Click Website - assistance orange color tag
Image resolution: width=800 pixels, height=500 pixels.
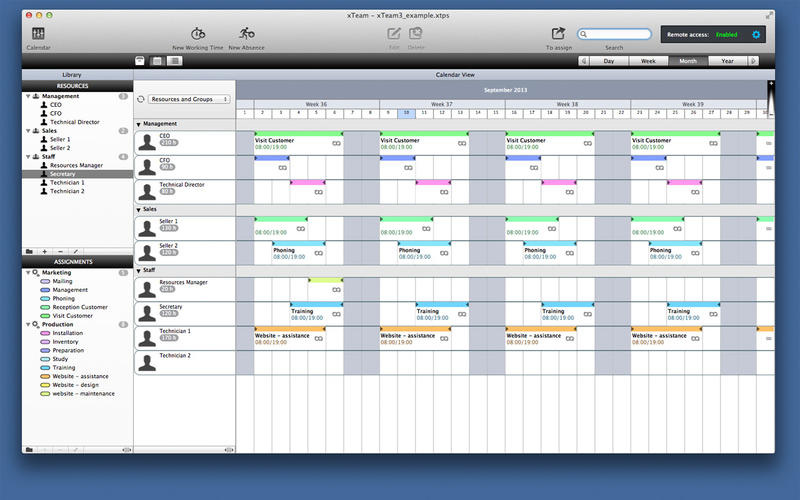click(x=45, y=377)
